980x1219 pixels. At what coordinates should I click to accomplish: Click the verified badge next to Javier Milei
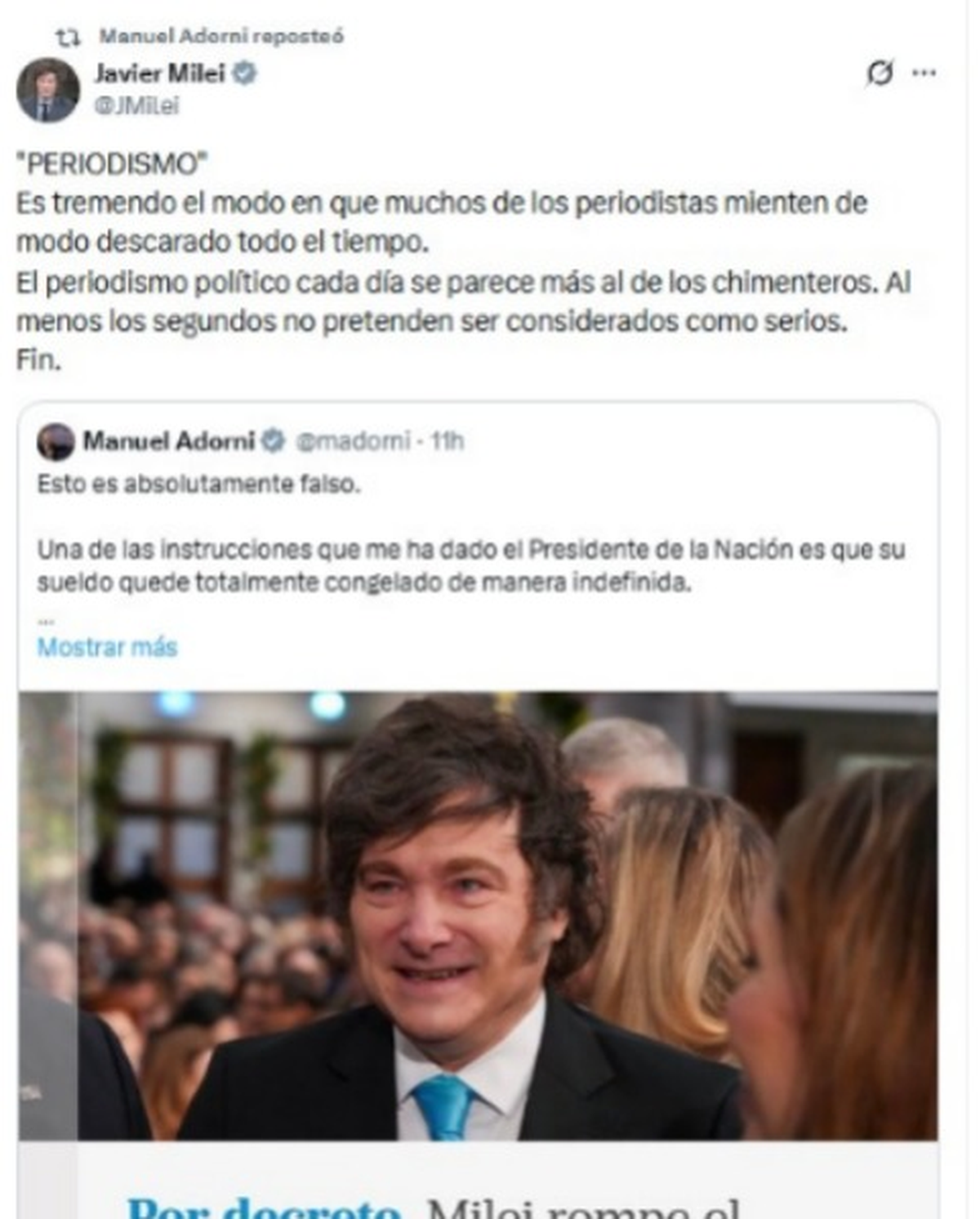pos(244,74)
